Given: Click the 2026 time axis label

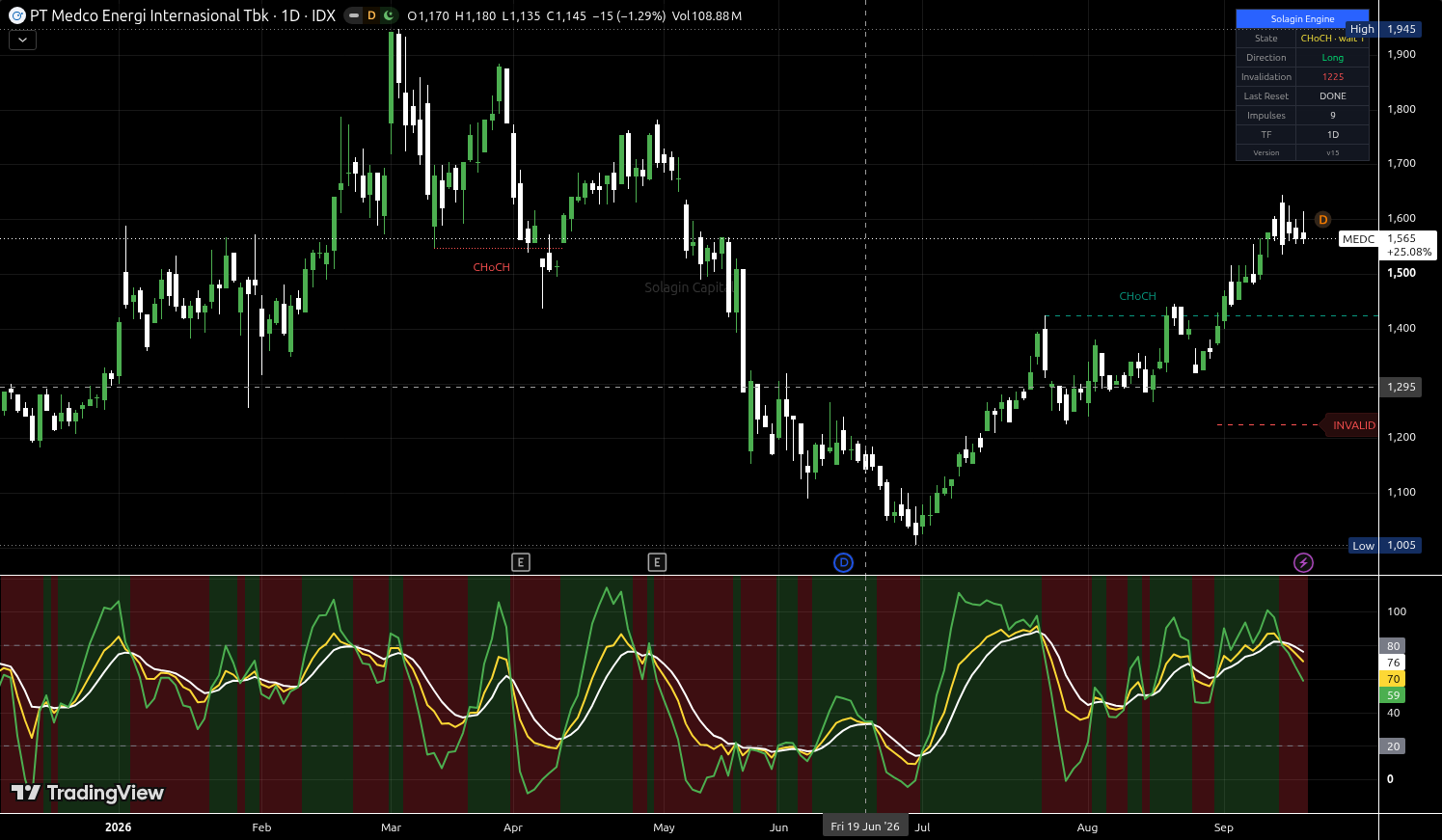Looking at the screenshot, I should (x=118, y=827).
